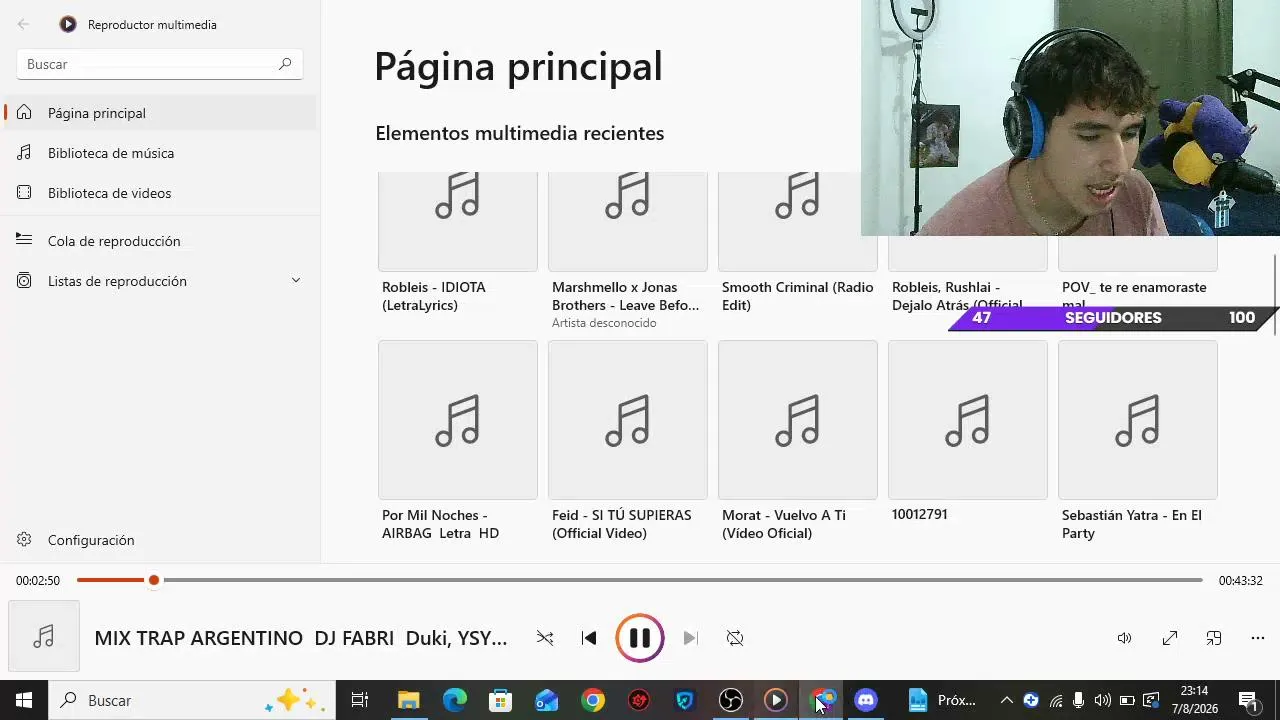Click the Morat - Vuelvo A Ti title

coord(784,524)
